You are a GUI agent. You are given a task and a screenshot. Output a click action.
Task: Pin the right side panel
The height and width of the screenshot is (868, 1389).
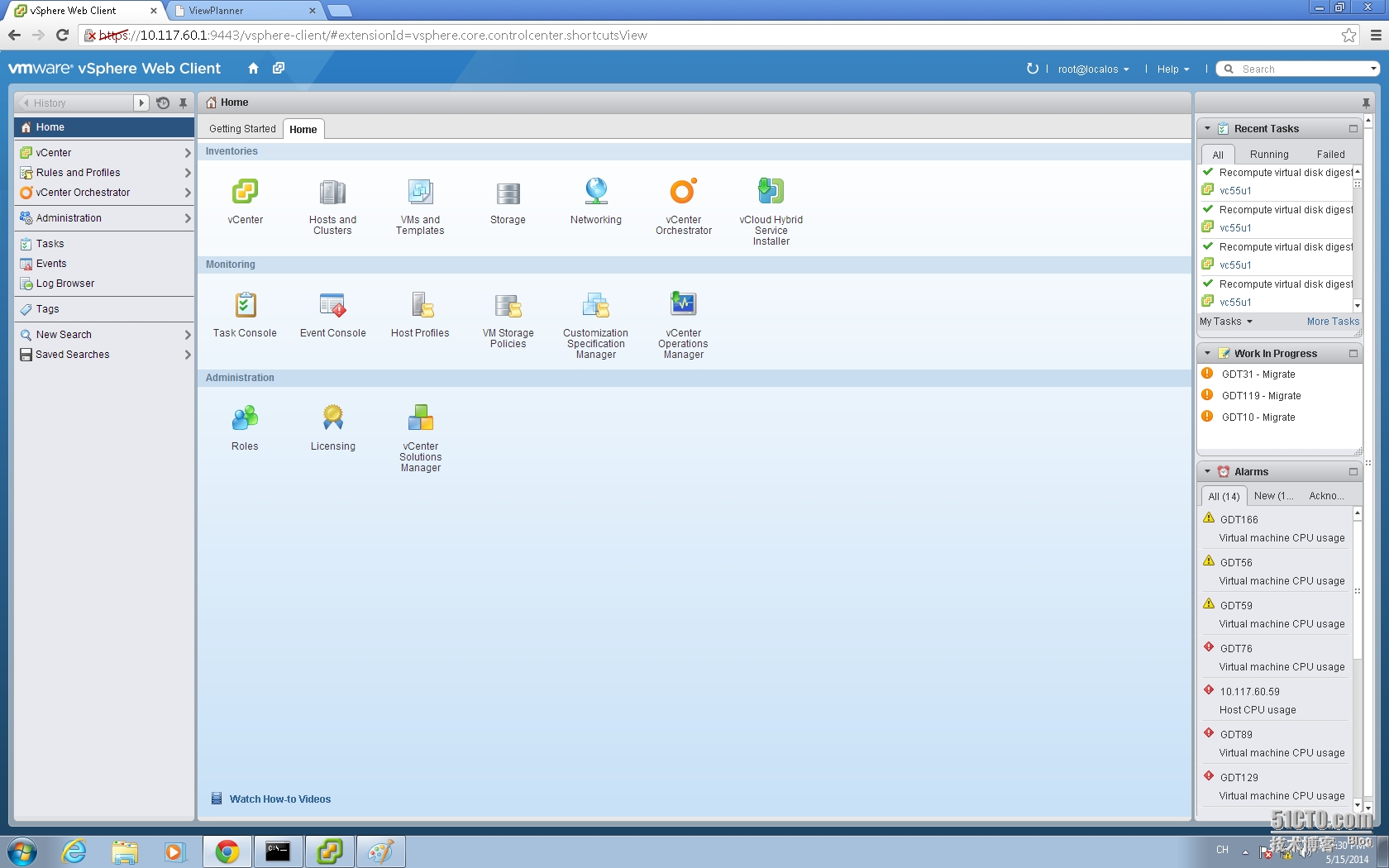(1366, 103)
